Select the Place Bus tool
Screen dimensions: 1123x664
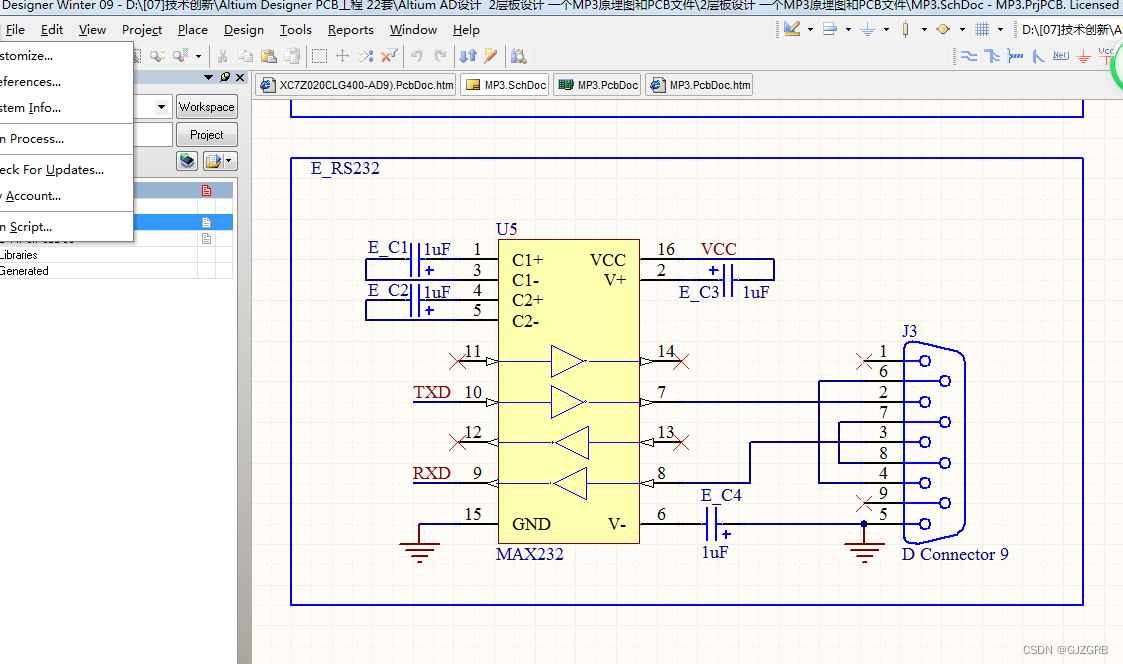tap(992, 56)
